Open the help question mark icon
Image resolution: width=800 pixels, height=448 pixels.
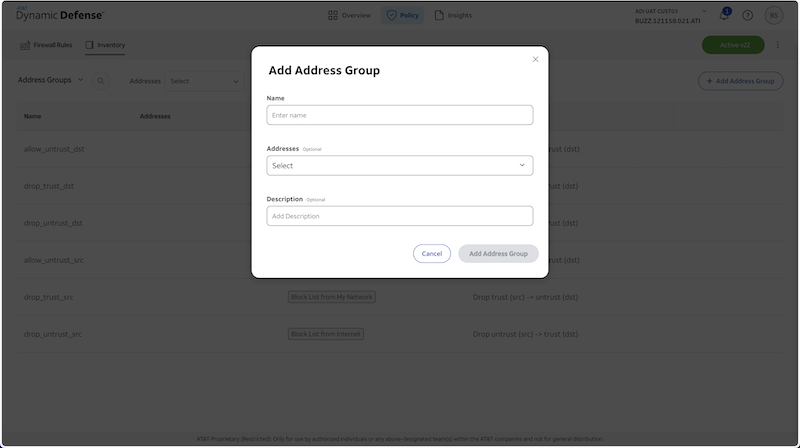pyautogui.click(x=747, y=15)
